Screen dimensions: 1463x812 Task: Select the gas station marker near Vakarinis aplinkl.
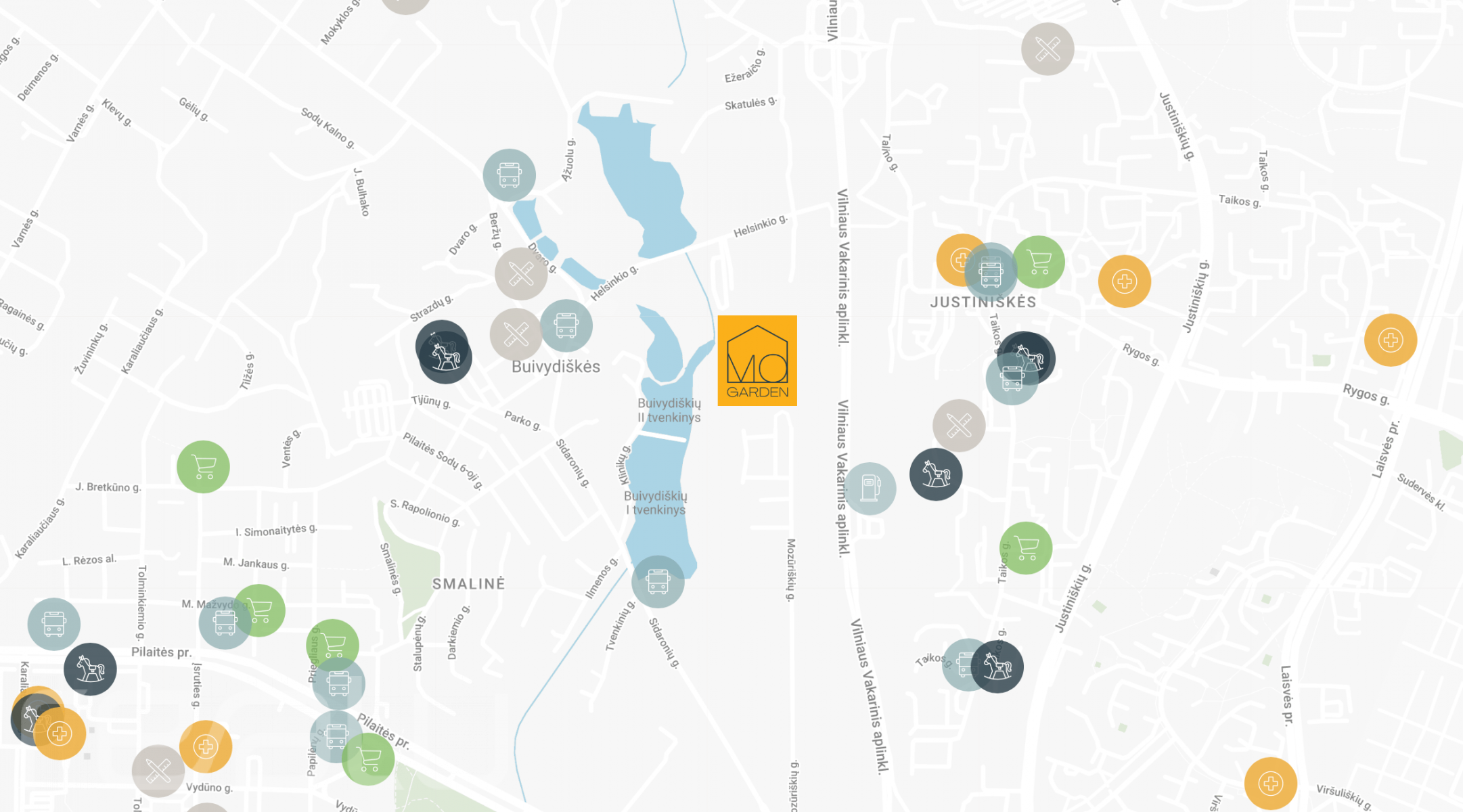point(870,489)
